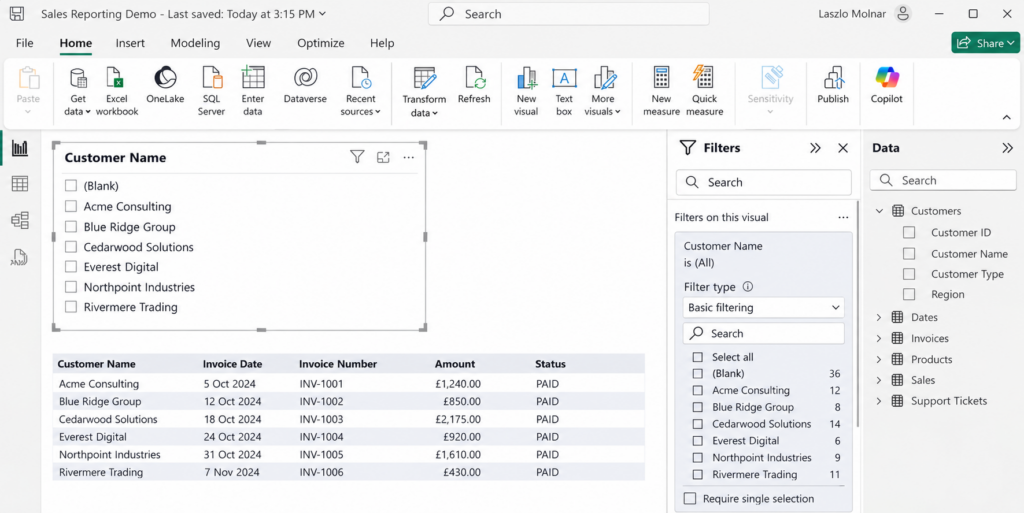Switch to Model view in sidebar
The width and height of the screenshot is (1024, 513).
pyautogui.click(x=20, y=221)
